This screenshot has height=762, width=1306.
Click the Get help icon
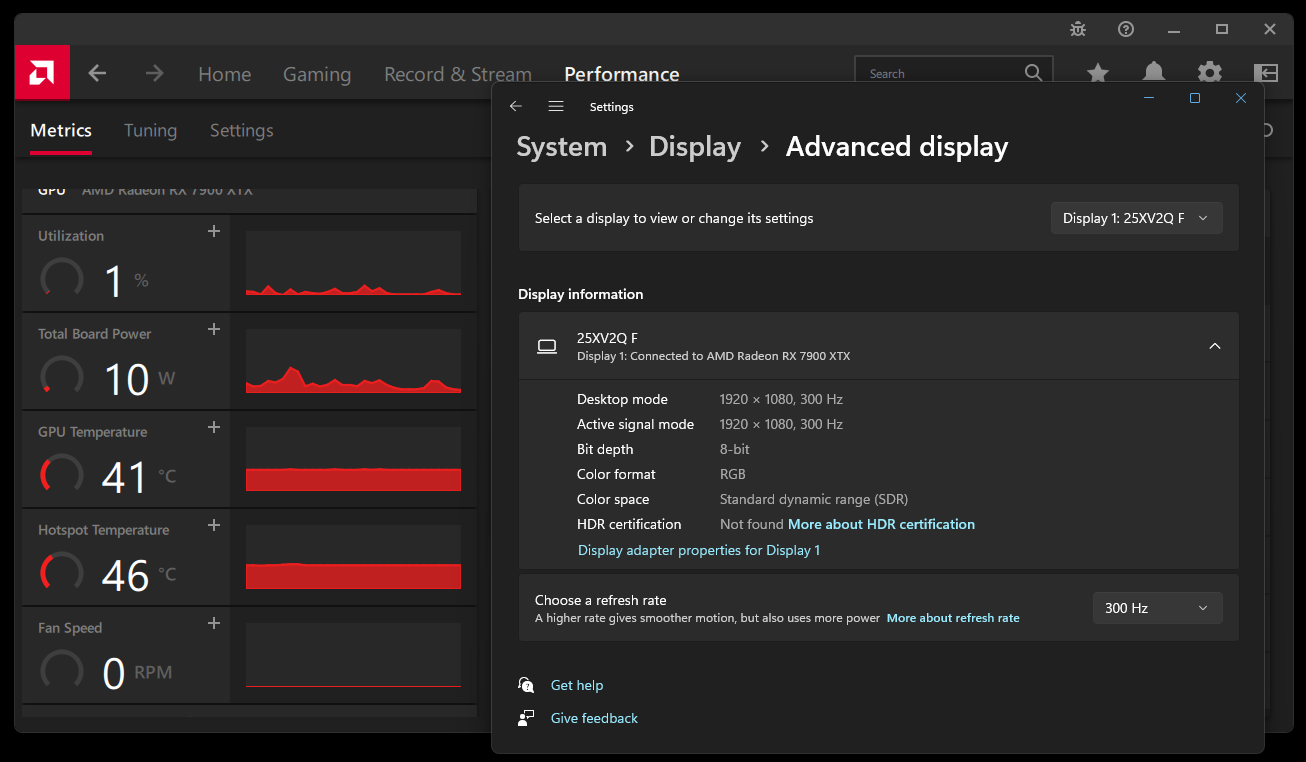[x=526, y=685]
